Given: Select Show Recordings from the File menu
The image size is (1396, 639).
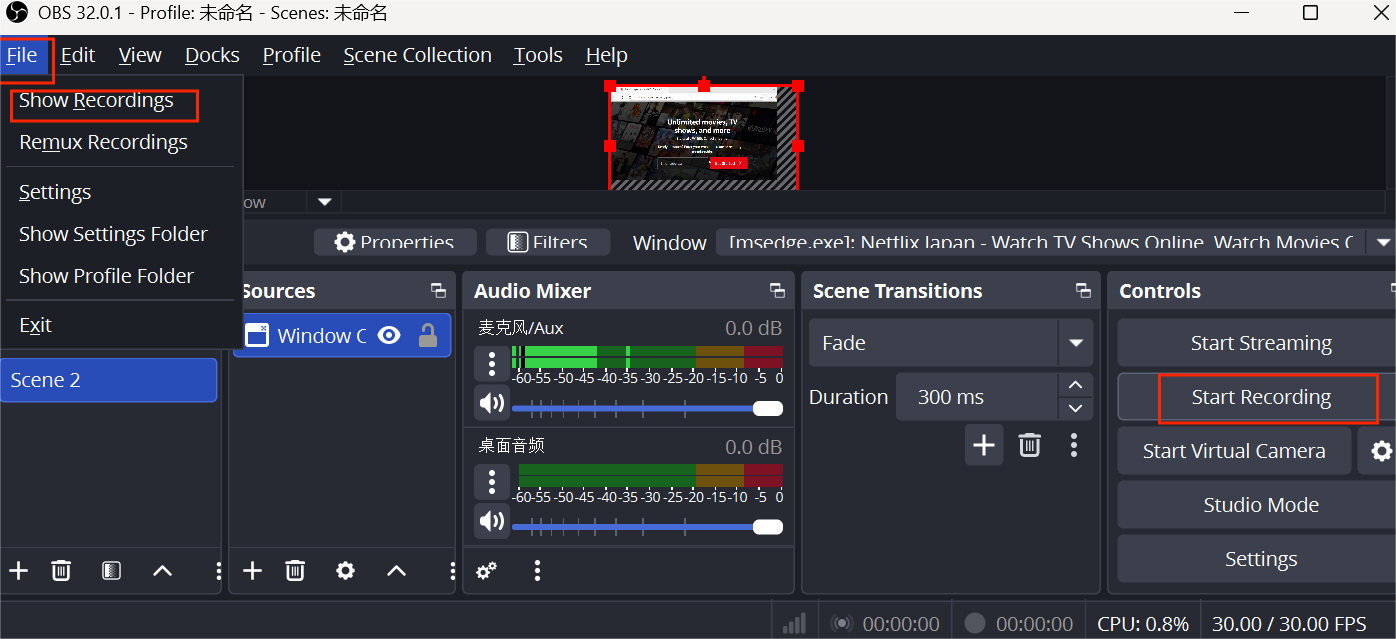Looking at the screenshot, I should 95,100.
